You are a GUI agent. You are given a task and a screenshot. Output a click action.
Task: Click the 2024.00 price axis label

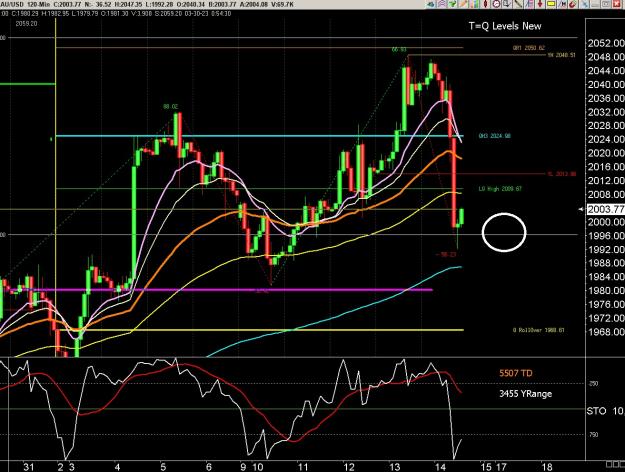coord(606,139)
